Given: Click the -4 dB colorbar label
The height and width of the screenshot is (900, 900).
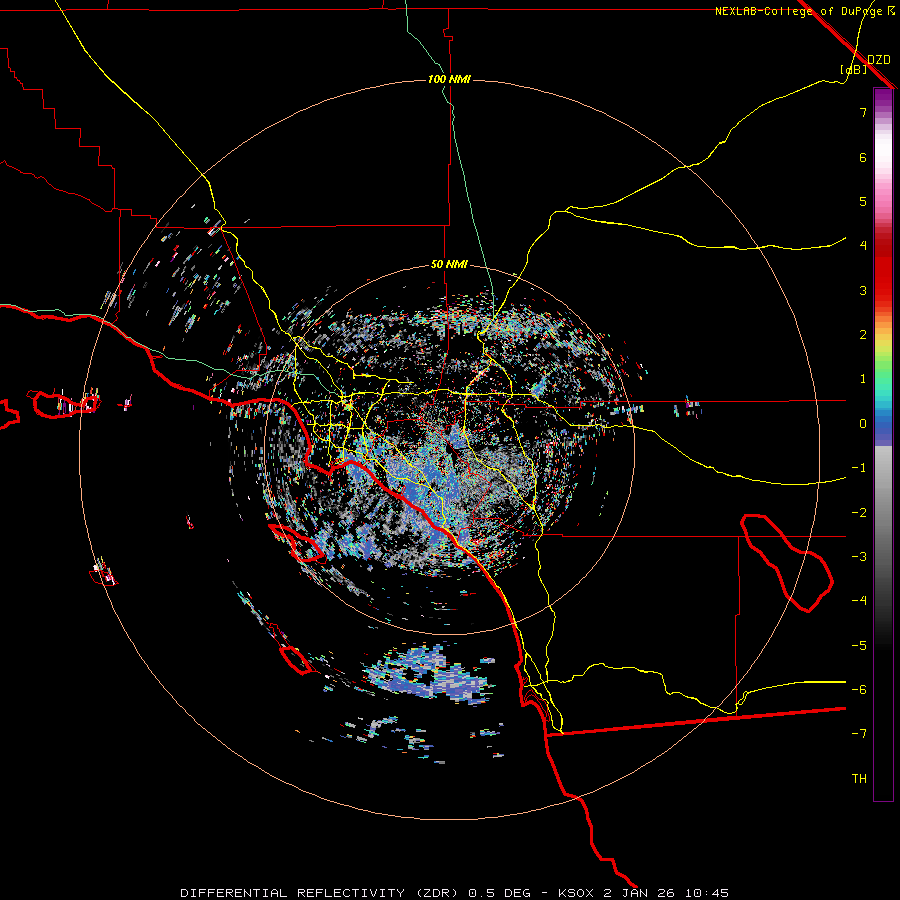Looking at the screenshot, I should point(859,601).
